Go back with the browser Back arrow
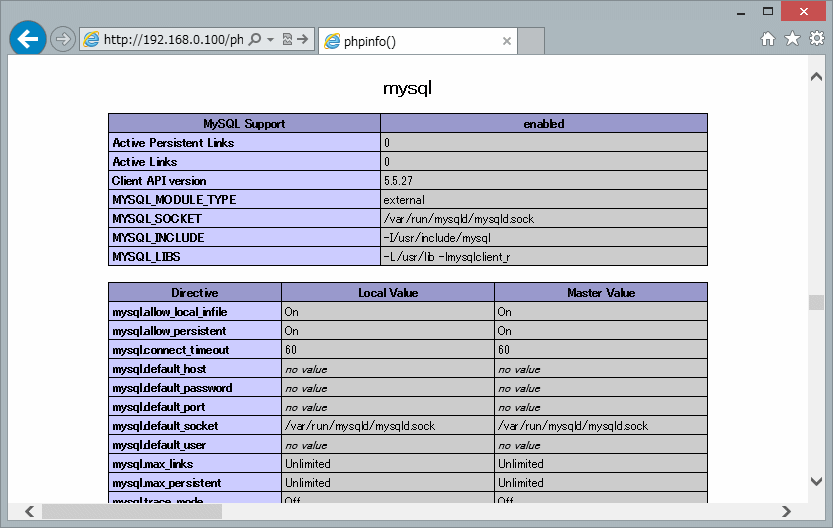 (x=28, y=39)
